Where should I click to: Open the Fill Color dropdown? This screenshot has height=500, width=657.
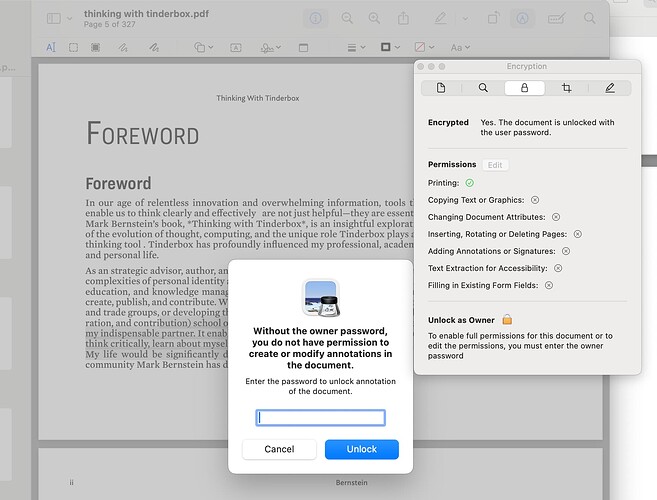pyautogui.click(x=424, y=47)
